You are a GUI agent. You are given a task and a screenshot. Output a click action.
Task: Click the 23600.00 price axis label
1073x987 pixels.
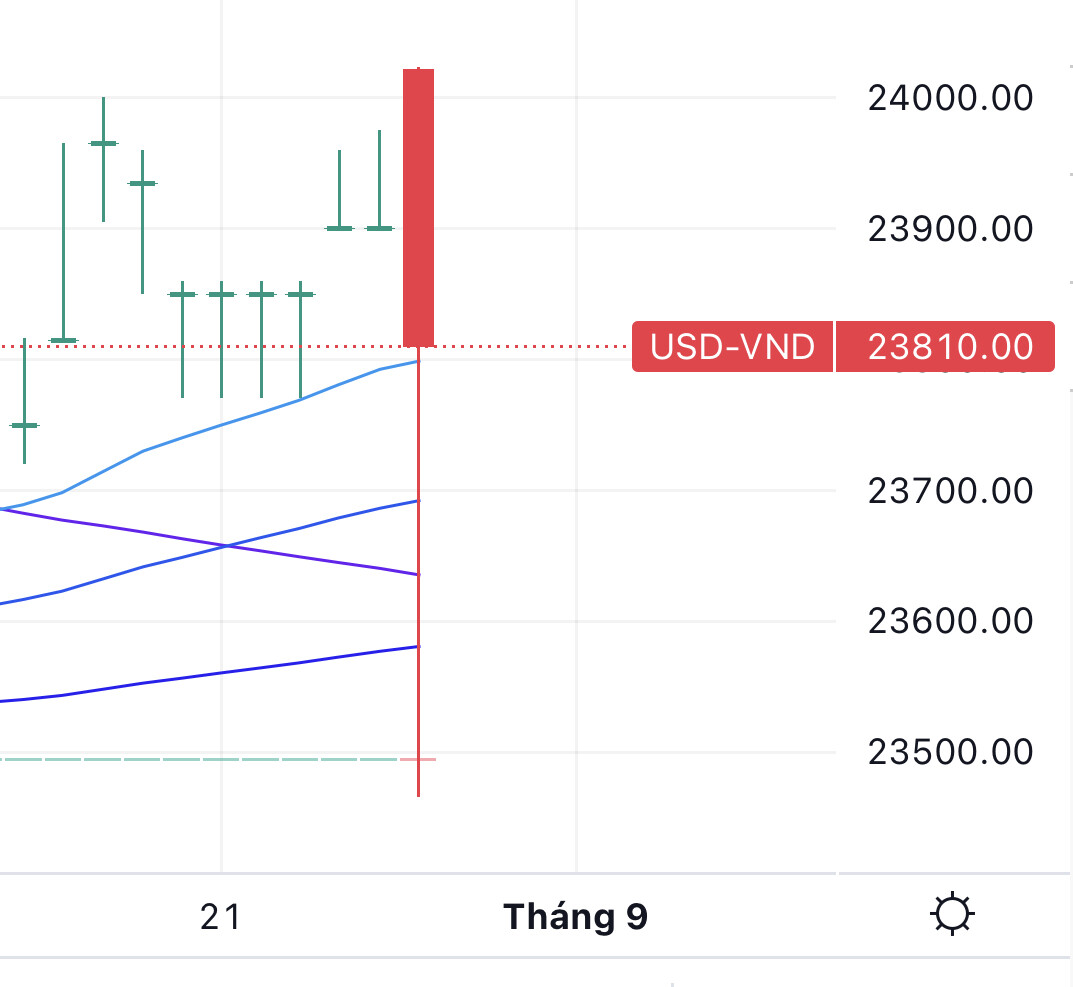(x=950, y=621)
